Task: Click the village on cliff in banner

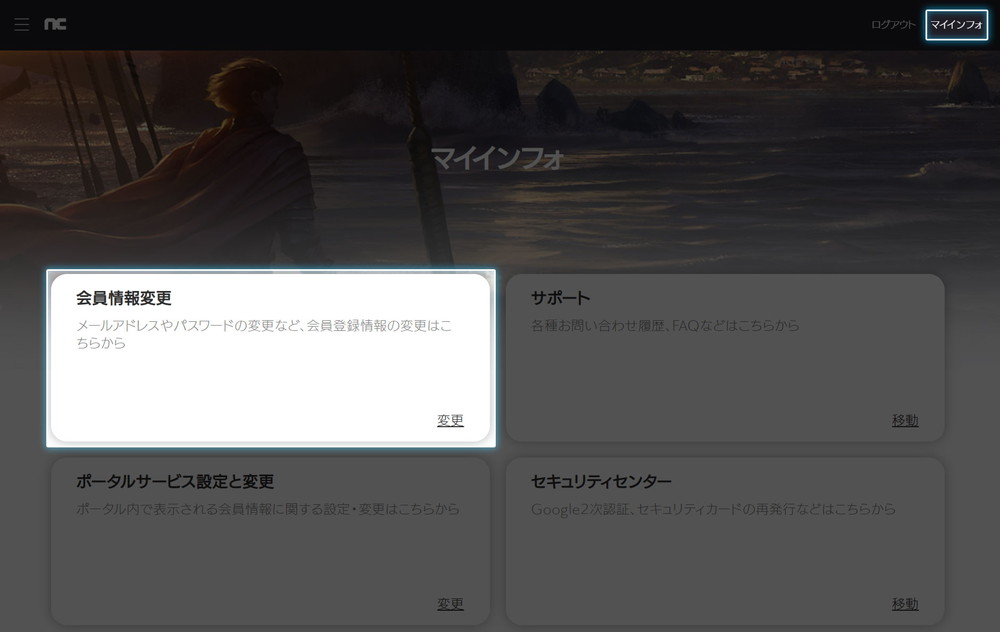Action: coord(700,72)
